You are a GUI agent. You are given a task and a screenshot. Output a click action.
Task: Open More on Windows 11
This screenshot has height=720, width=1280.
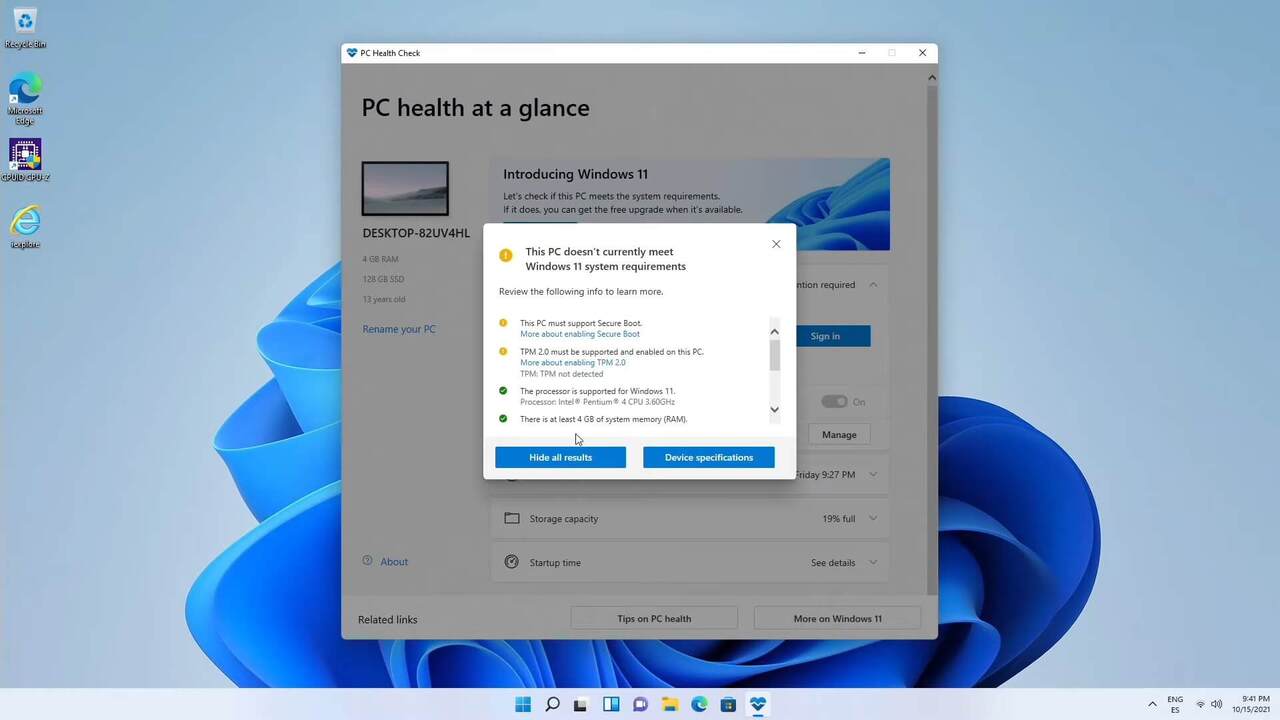pyautogui.click(x=838, y=618)
